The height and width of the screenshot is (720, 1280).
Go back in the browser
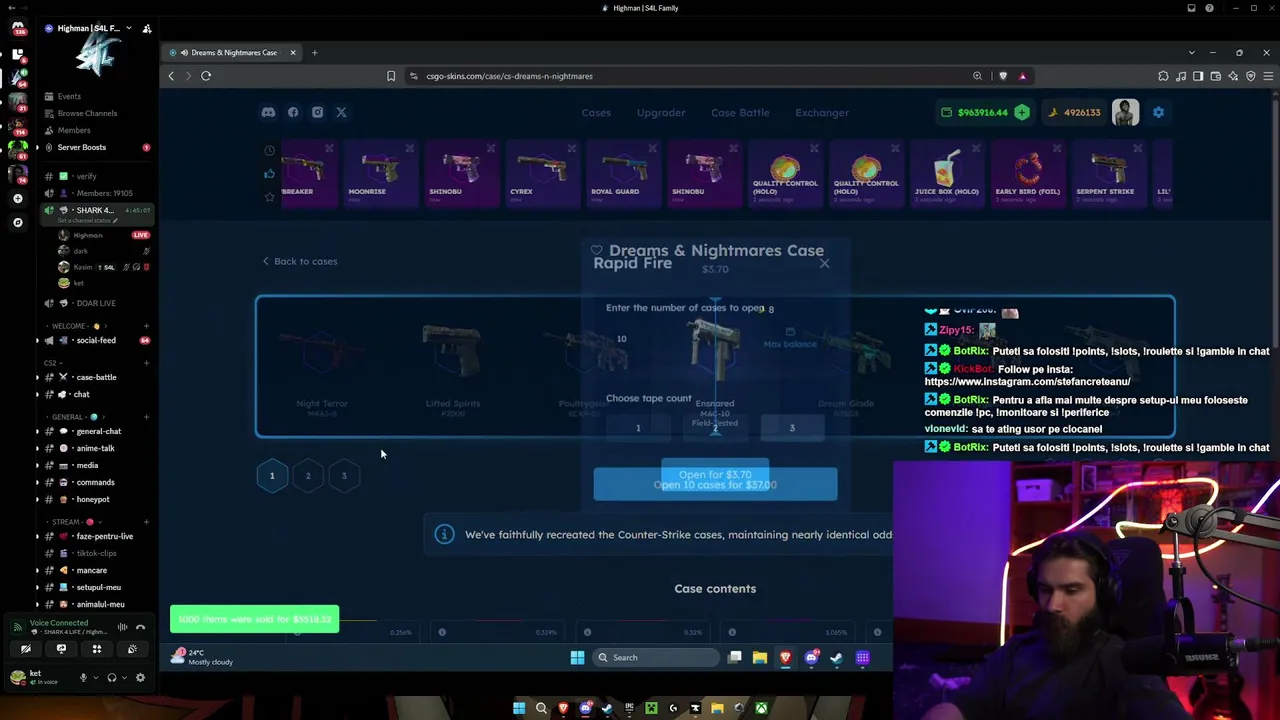pos(171,76)
